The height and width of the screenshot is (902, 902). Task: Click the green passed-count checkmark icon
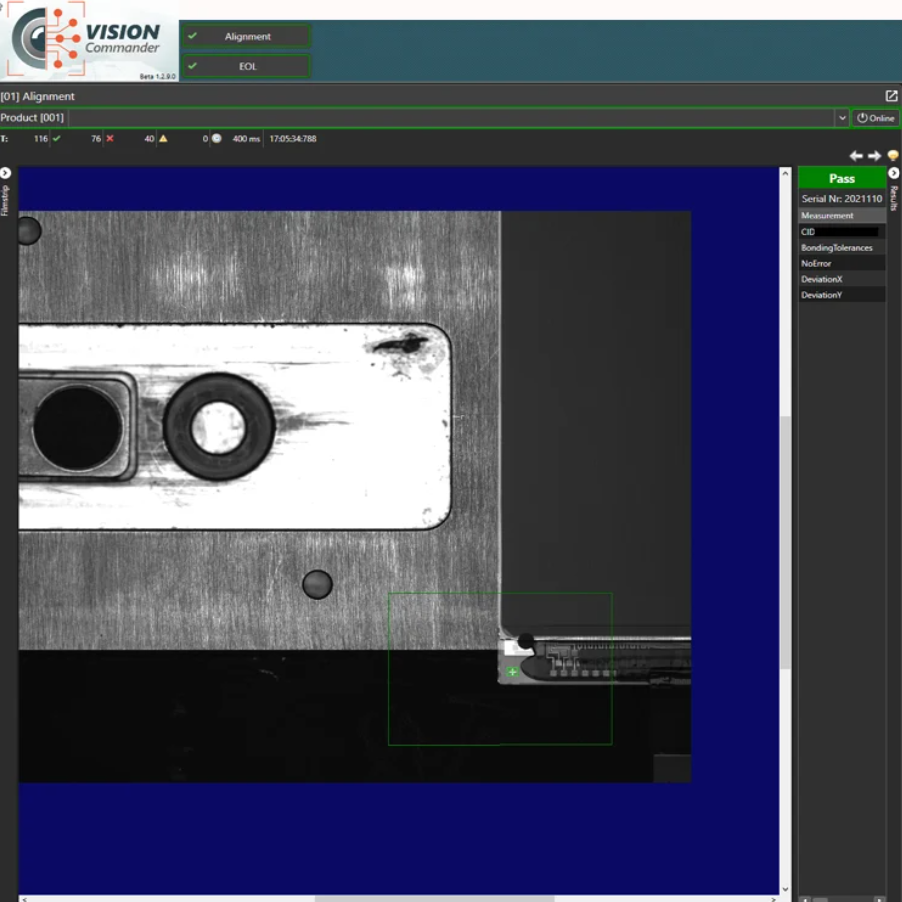pyautogui.click(x=56, y=139)
